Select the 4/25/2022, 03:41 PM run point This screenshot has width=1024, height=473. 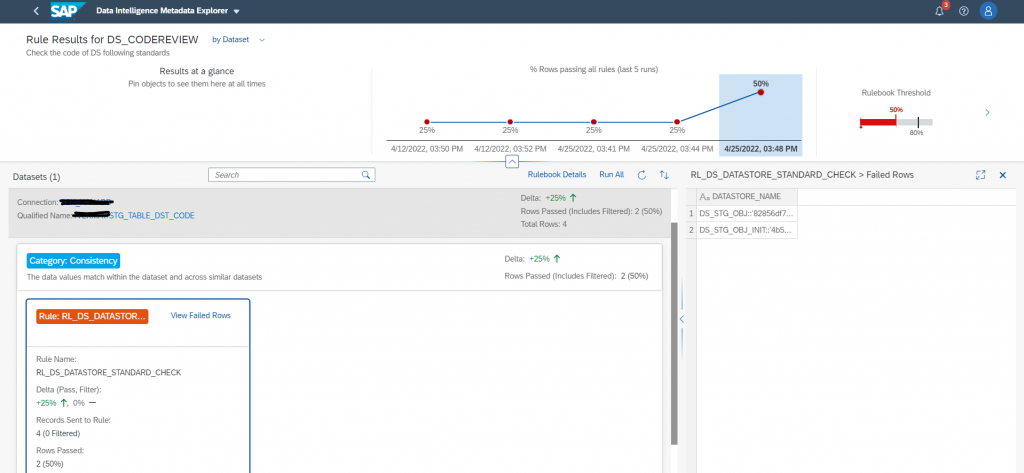coord(594,122)
